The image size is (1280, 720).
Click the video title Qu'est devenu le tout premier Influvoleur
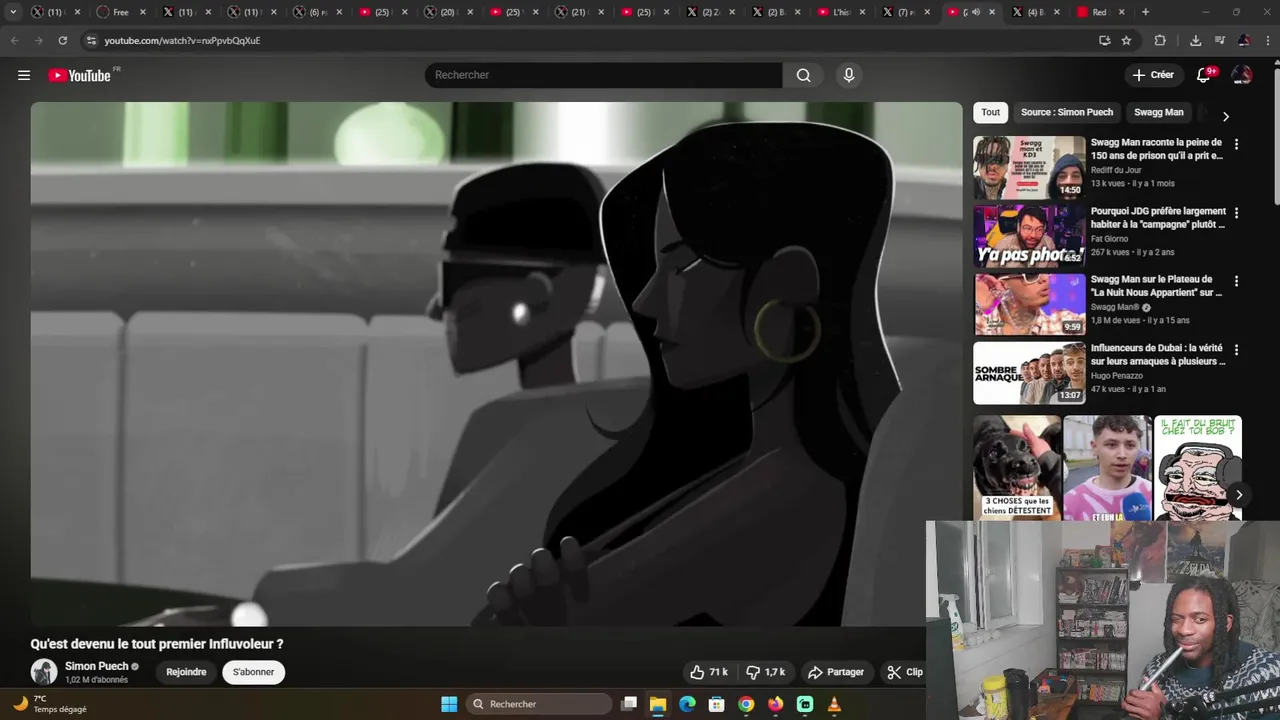157,644
